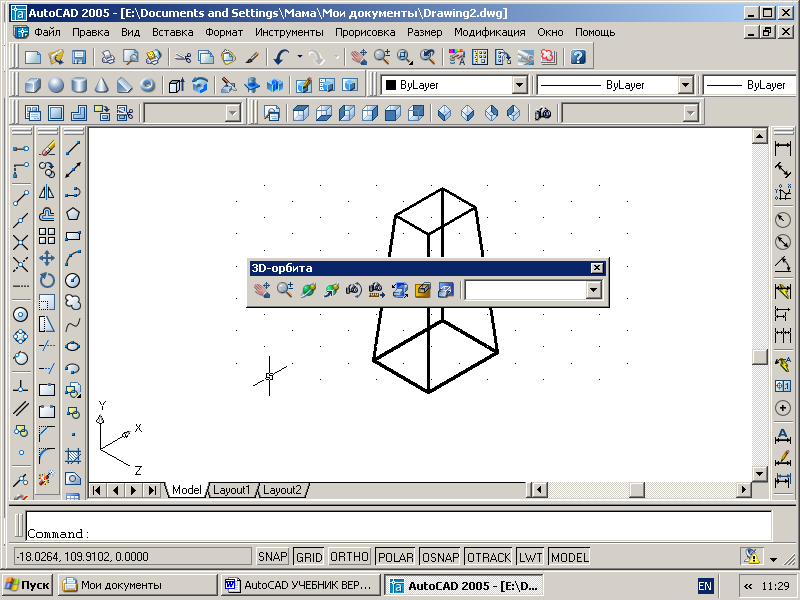Select the Rotate tool

click(47, 280)
